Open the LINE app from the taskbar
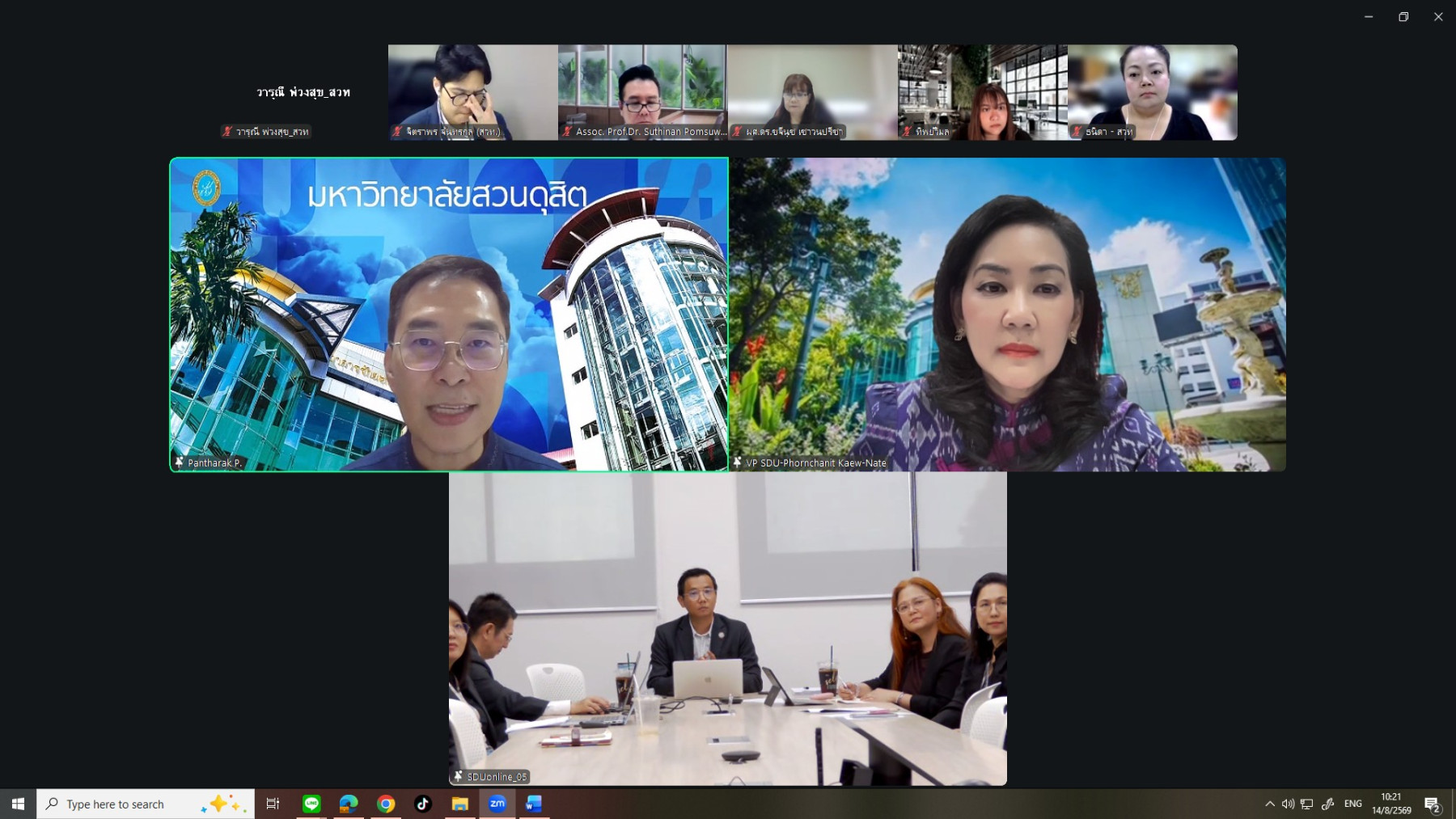The width and height of the screenshot is (1456, 819). coord(311,804)
